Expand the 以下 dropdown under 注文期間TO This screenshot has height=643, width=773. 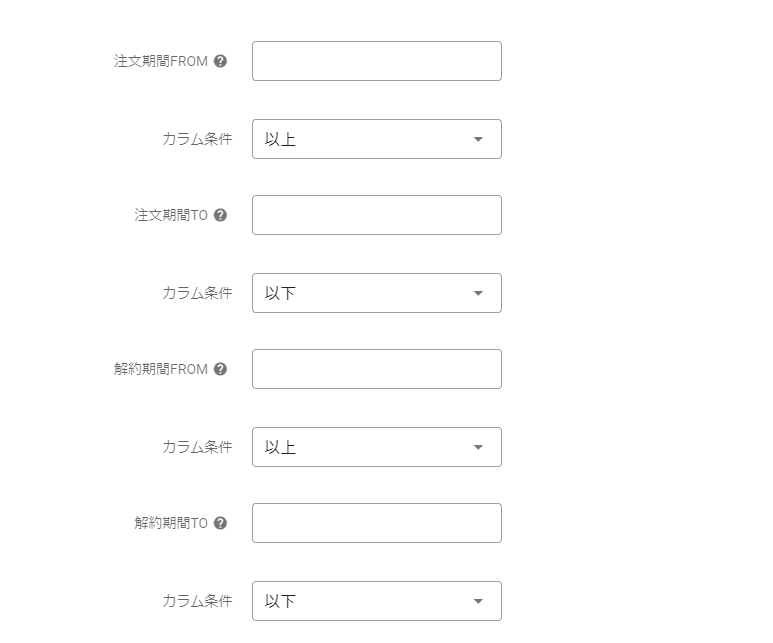point(376,293)
